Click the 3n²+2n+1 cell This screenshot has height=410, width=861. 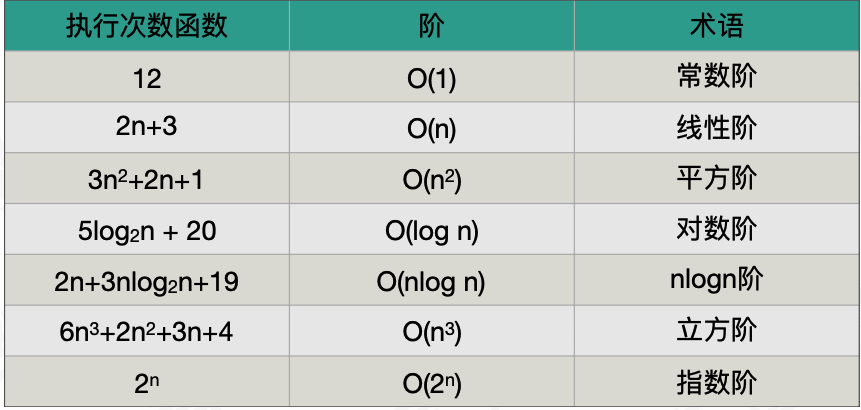coord(147,178)
